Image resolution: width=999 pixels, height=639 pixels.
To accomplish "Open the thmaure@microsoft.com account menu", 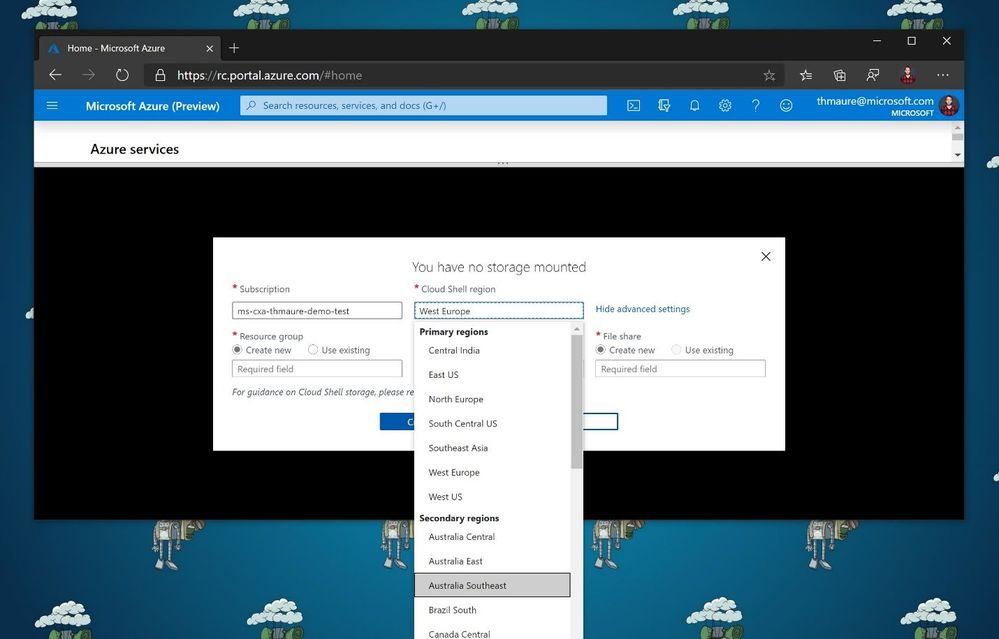I will coord(887,106).
